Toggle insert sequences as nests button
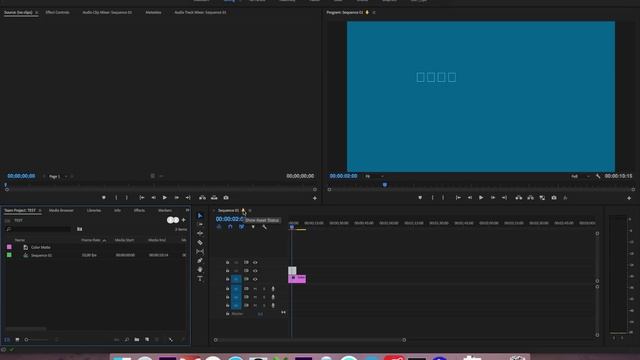 coord(219,227)
